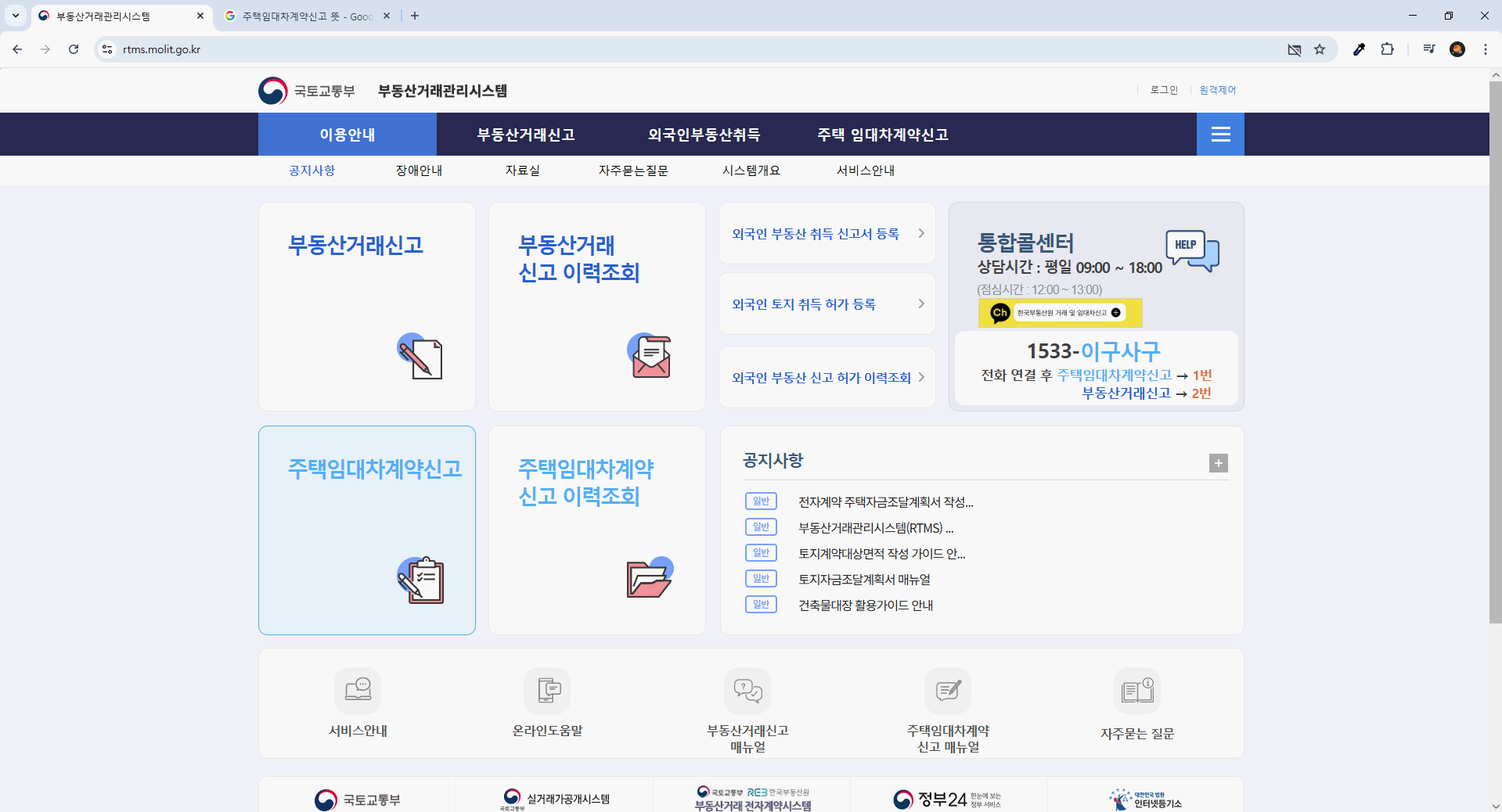This screenshot has width=1502, height=812.
Task: Click the 로그인 link
Action: pyautogui.click(x=1163, y=90)
